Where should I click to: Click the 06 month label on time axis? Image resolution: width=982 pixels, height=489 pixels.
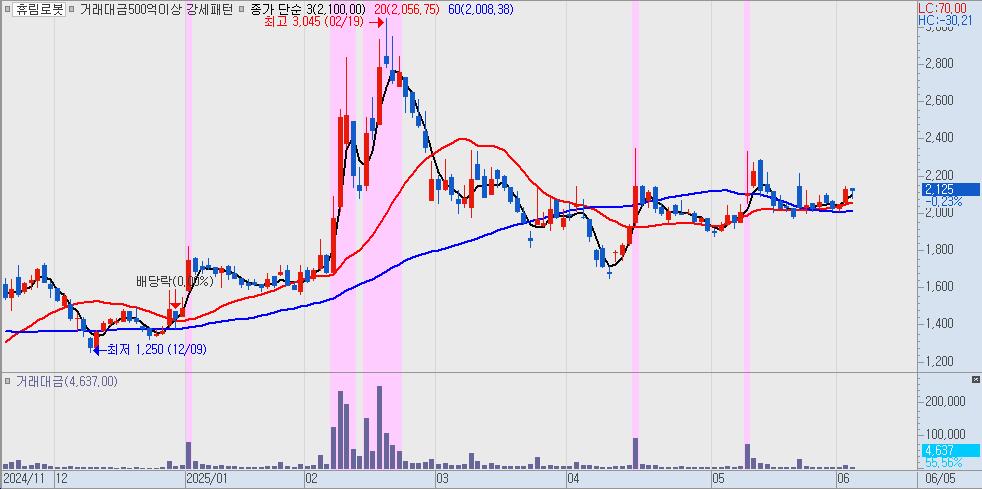(x=844, y=478)
